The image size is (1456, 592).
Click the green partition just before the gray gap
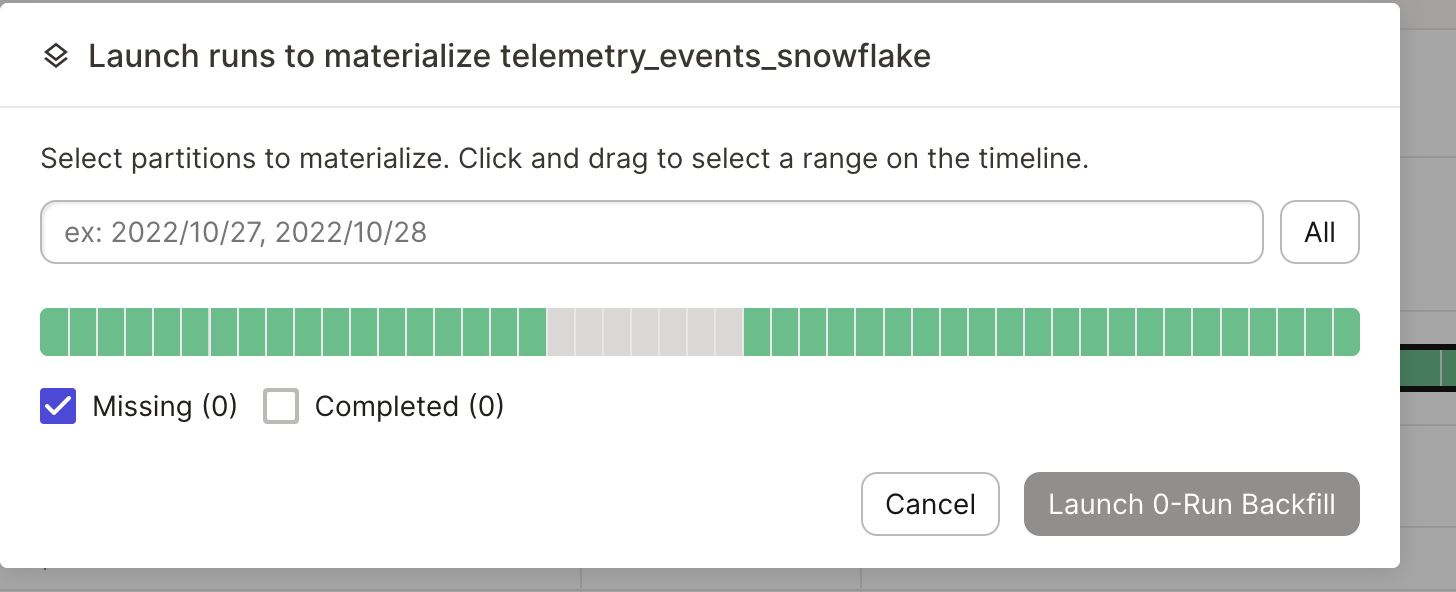pyautogui.click(x=532, y=331)
